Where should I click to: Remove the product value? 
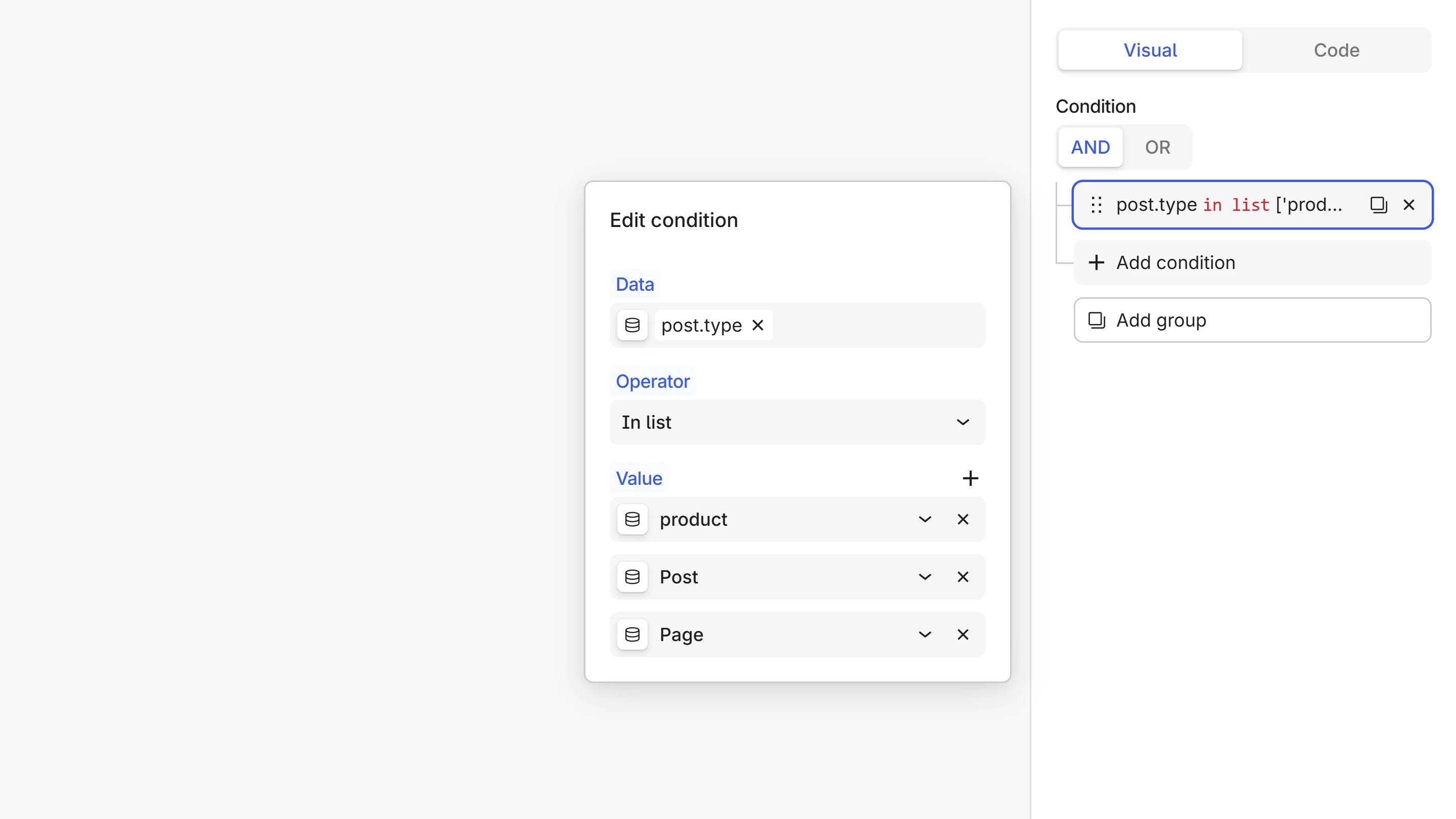pos(963,519)
